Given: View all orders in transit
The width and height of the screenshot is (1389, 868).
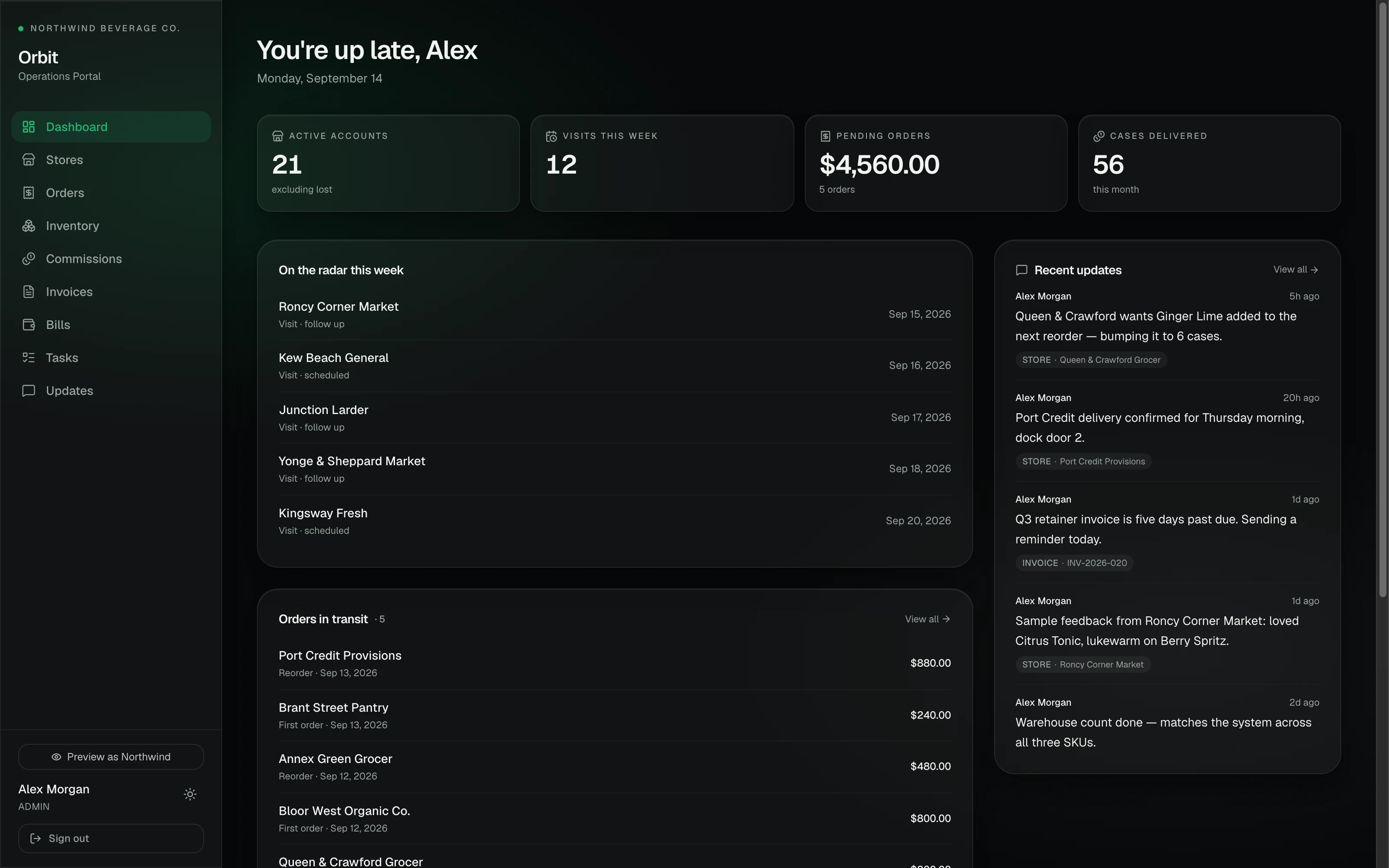Looking at the screenshot, I should (x=928, y=619).
